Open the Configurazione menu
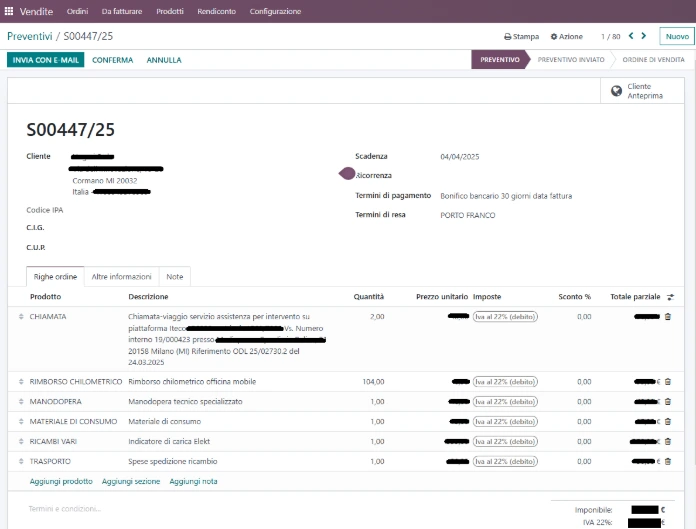Screen dimensions: 696x529 pyautogui.click(x=275, y=11)
